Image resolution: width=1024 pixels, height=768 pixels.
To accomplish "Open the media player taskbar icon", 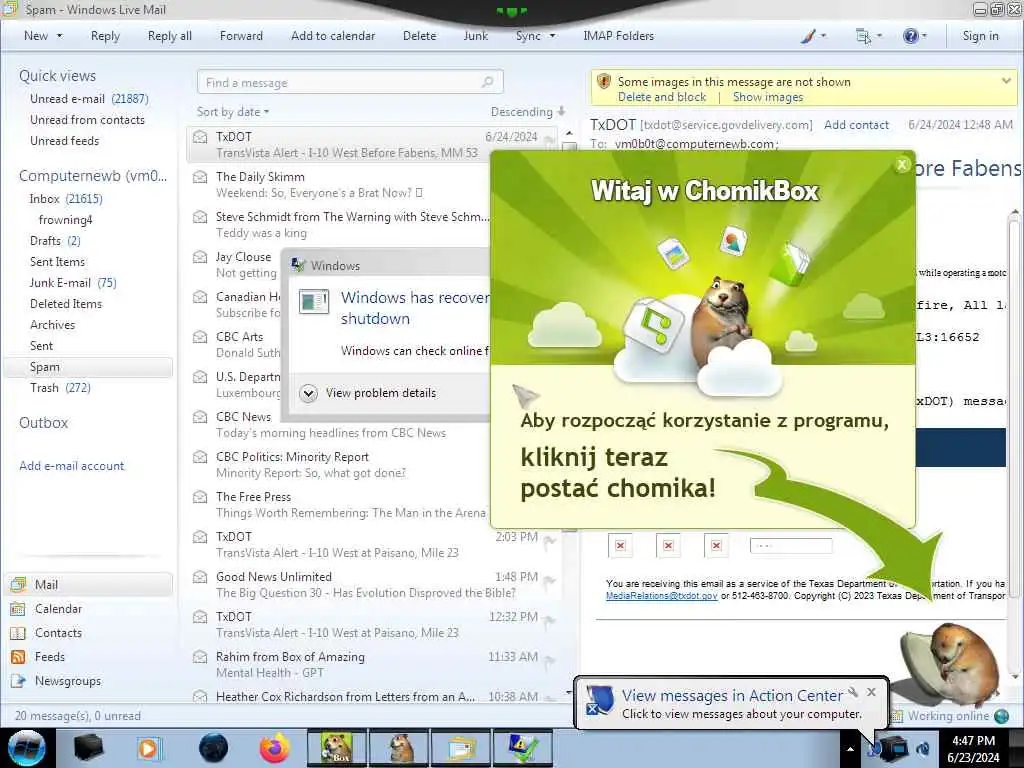I will pos(149,748).
